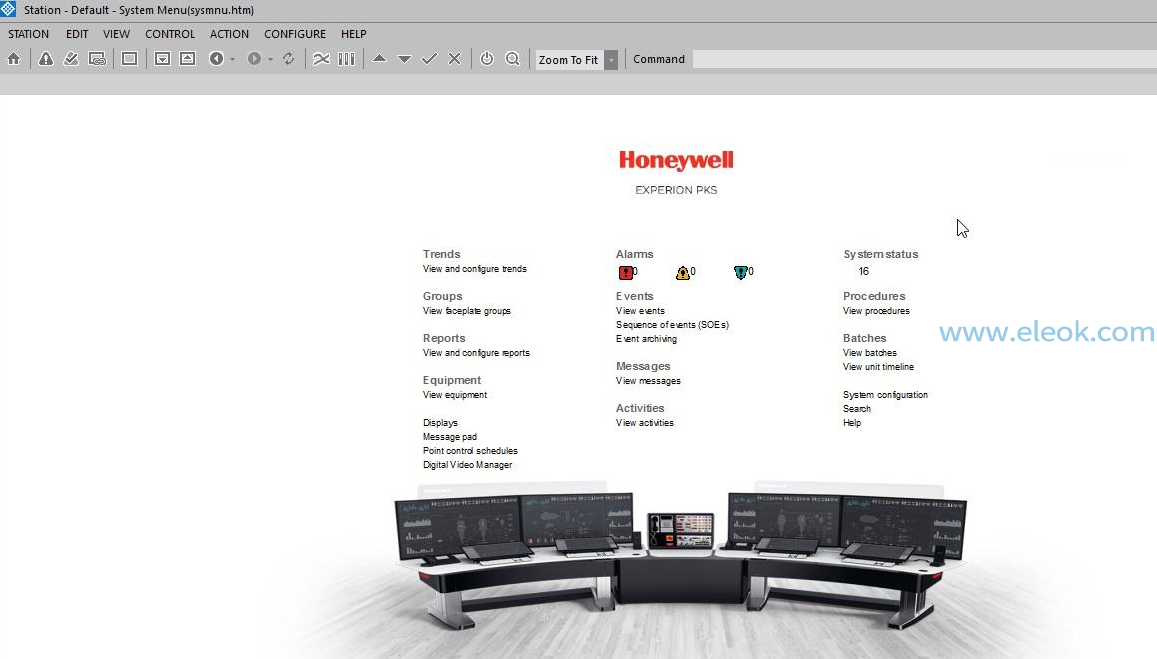Viewport: 1157px width, 659px height.
Task: Go to the Home system menu icon
Action: 13,59
